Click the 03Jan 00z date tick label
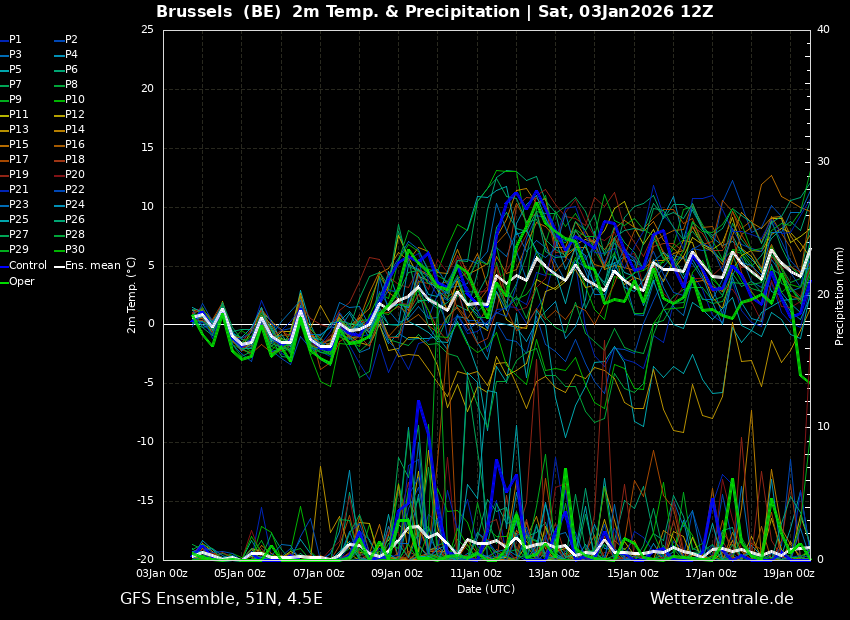The height and width of the screenshot is (620, 850). tap(162, 573)
